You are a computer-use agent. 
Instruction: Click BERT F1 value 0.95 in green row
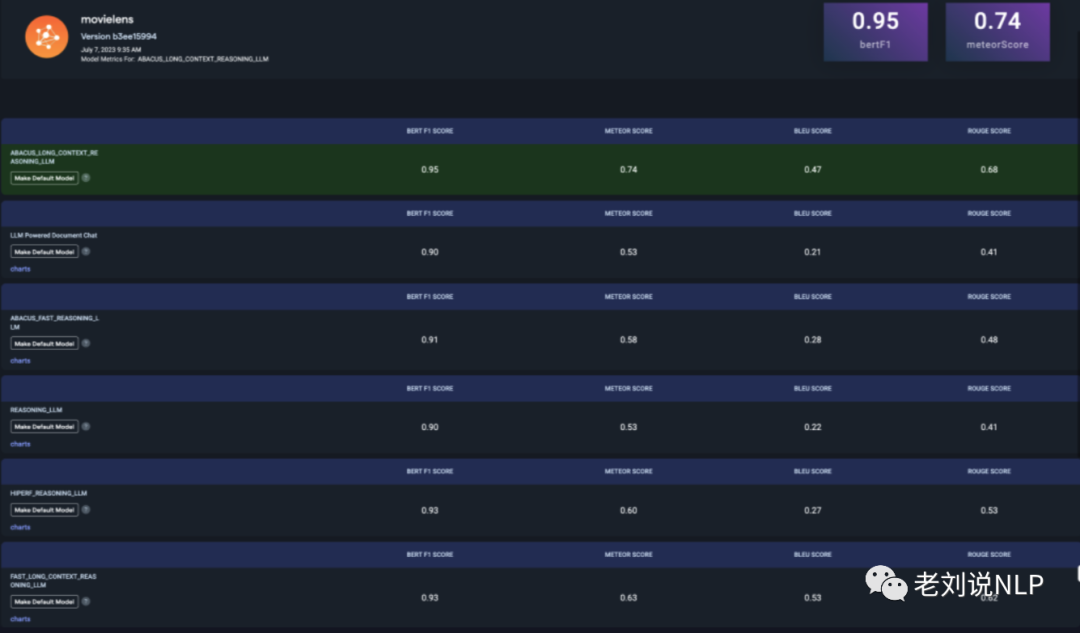(x=430, y=169)
